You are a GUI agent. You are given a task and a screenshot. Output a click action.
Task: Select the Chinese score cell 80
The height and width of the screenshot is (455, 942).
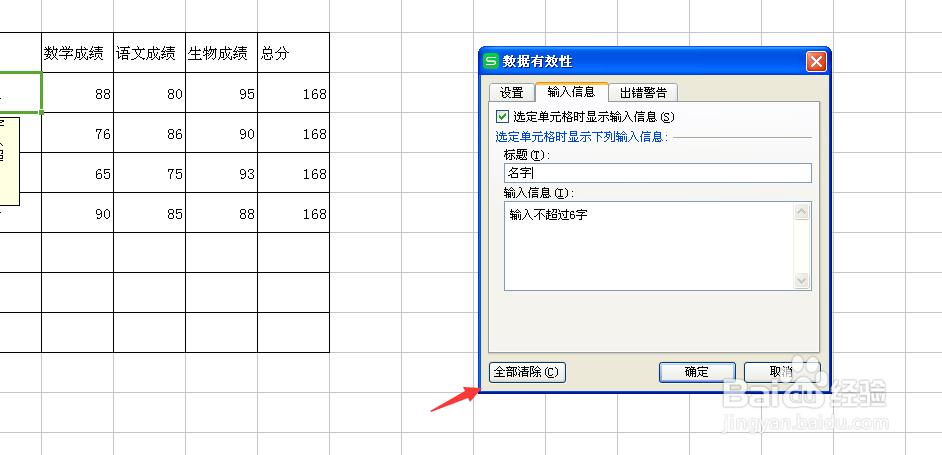coord(150,93)
